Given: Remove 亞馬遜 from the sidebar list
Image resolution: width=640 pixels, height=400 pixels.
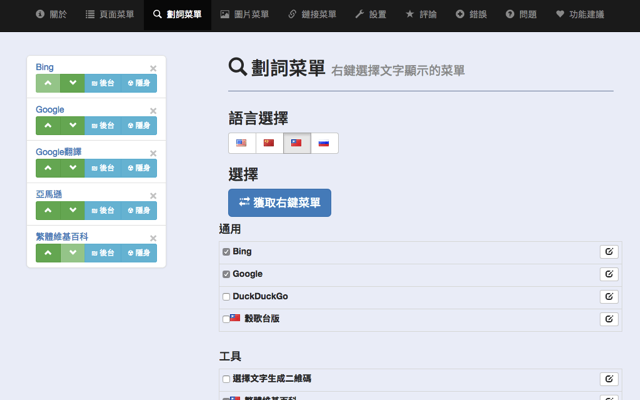Looking at the screenshot, I should point(153,196).
